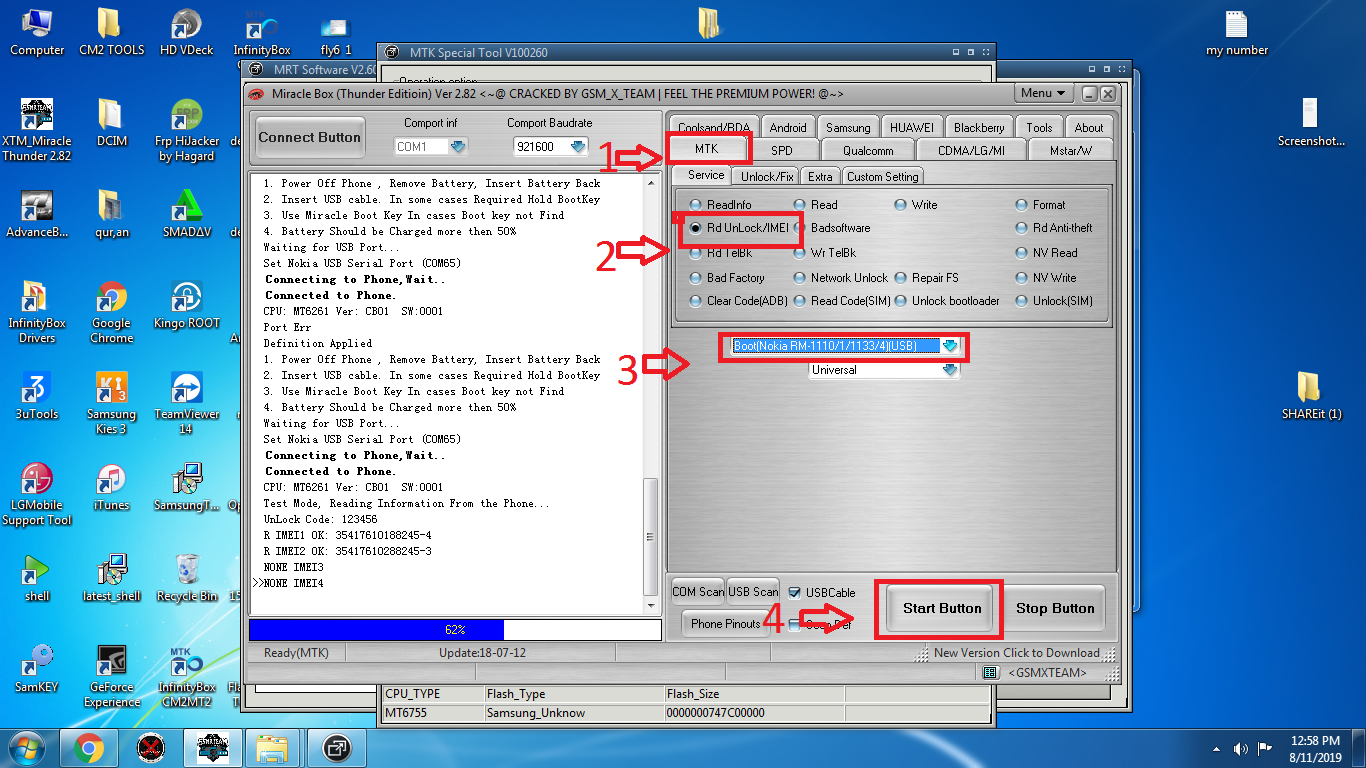Open Chrome from the taskbar
This screenshot has width=1366, height=768.
[89, 747]
